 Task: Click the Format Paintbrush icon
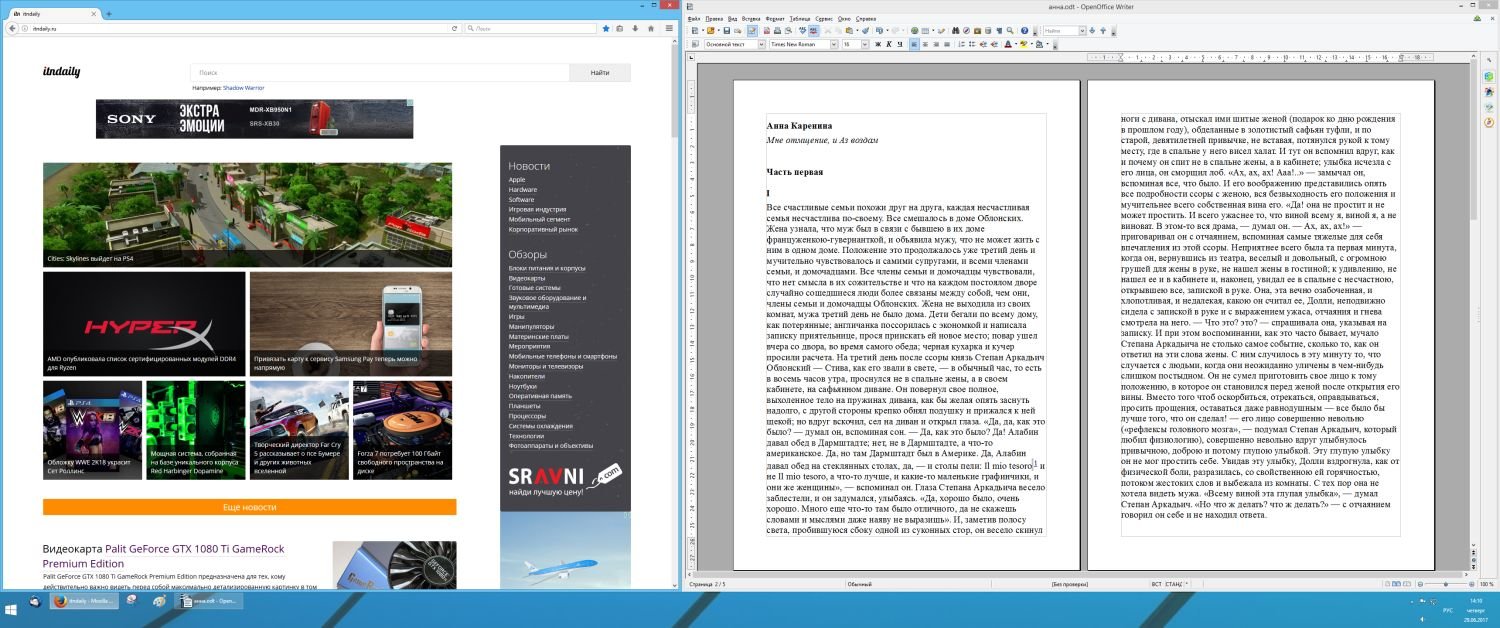click(866, 31)
